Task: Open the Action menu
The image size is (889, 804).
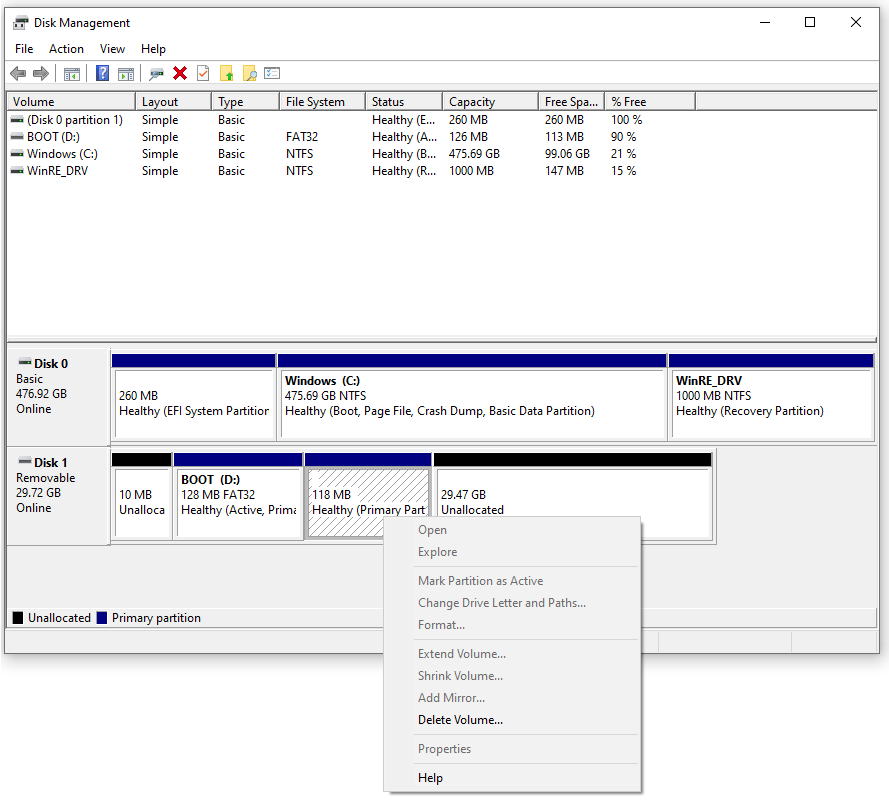Action: click(x=66, y=49)
